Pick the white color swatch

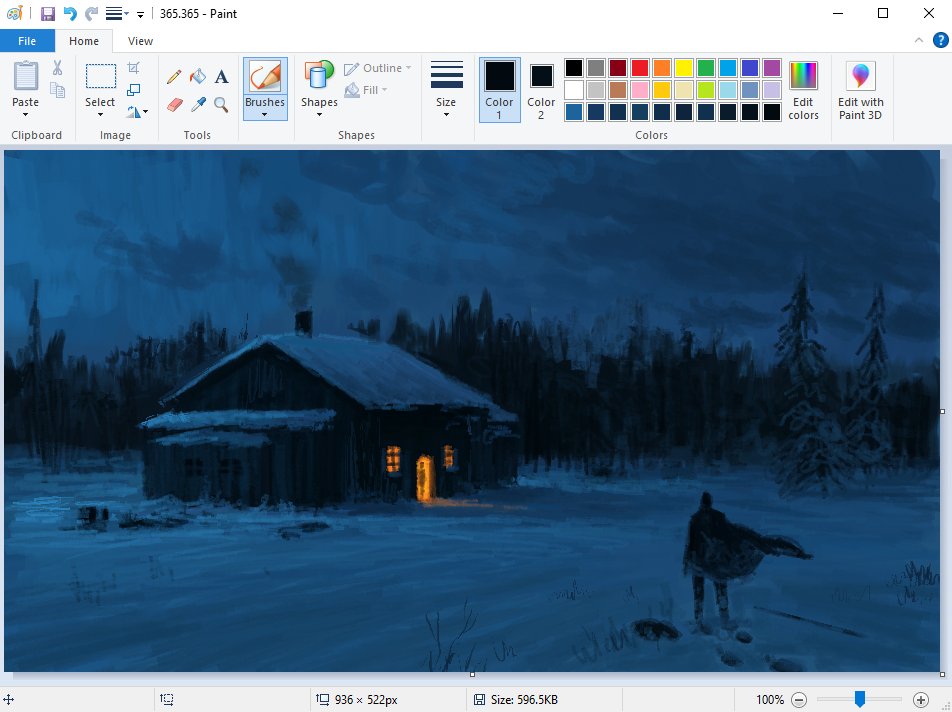point(574,90)
